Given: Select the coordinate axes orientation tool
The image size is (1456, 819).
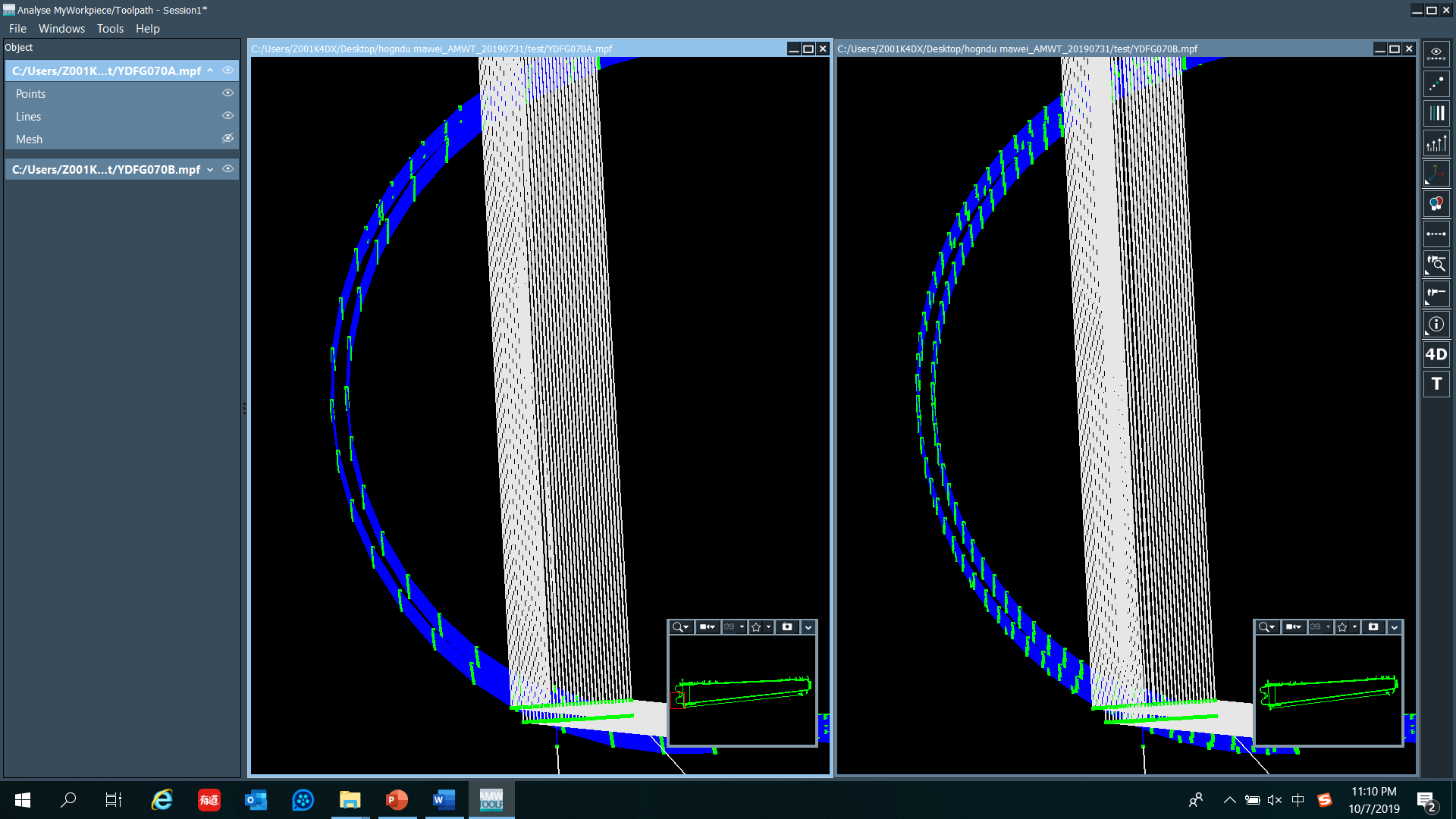Looking at the screenshot, I should [x=1436, y=173].
